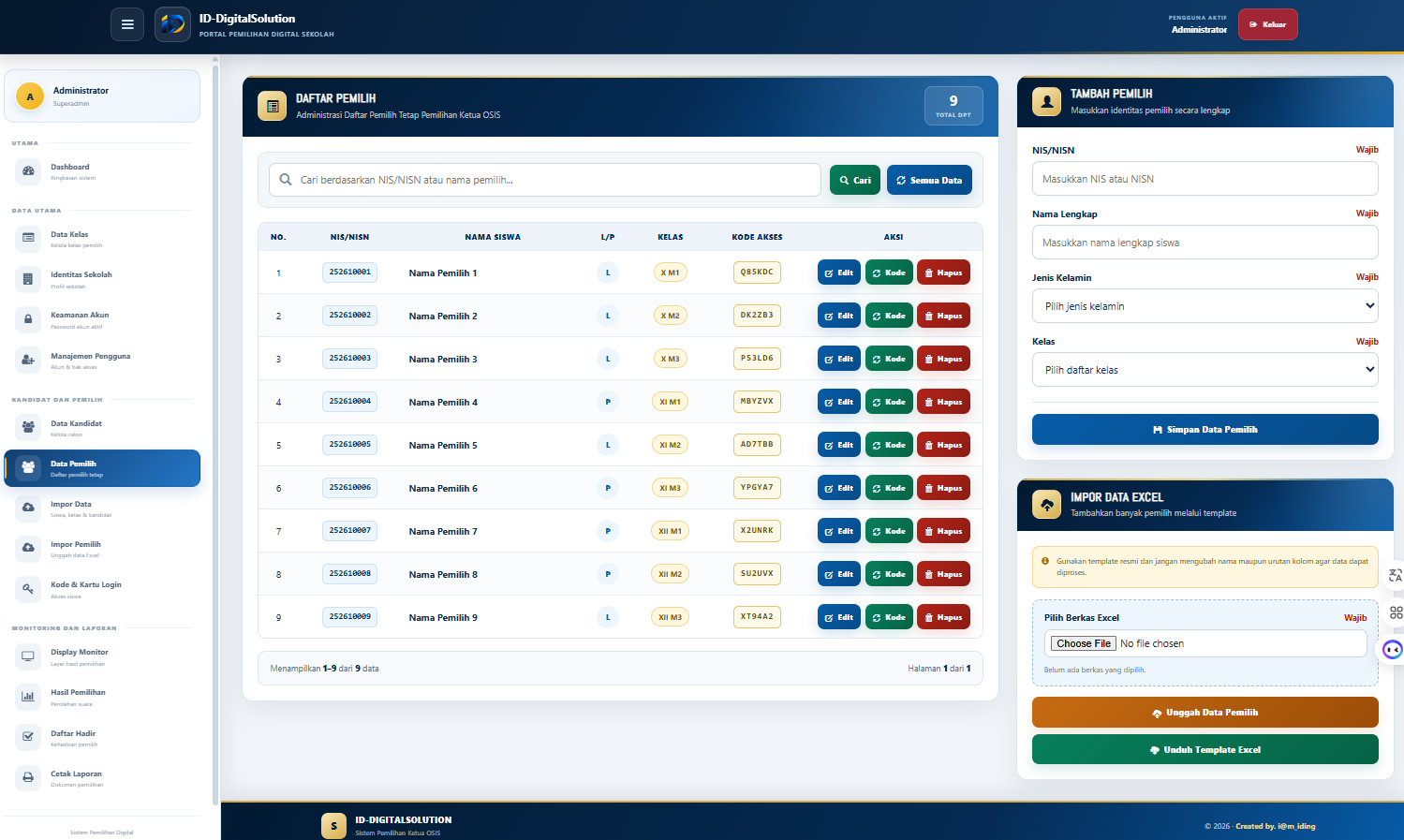Click the Kode & Kartu Login key icon
1404x840 pixels.
28,588
